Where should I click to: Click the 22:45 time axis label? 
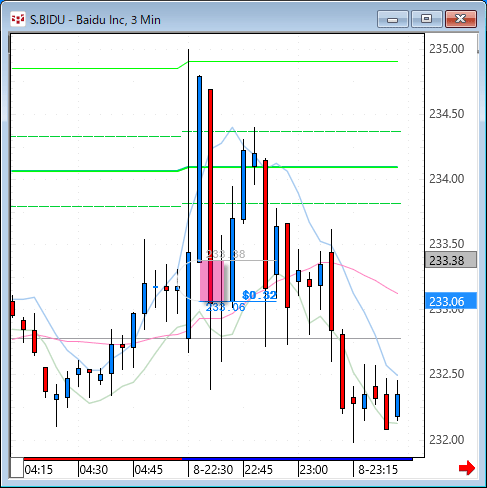pyautogui.click(x=259, y=470)
